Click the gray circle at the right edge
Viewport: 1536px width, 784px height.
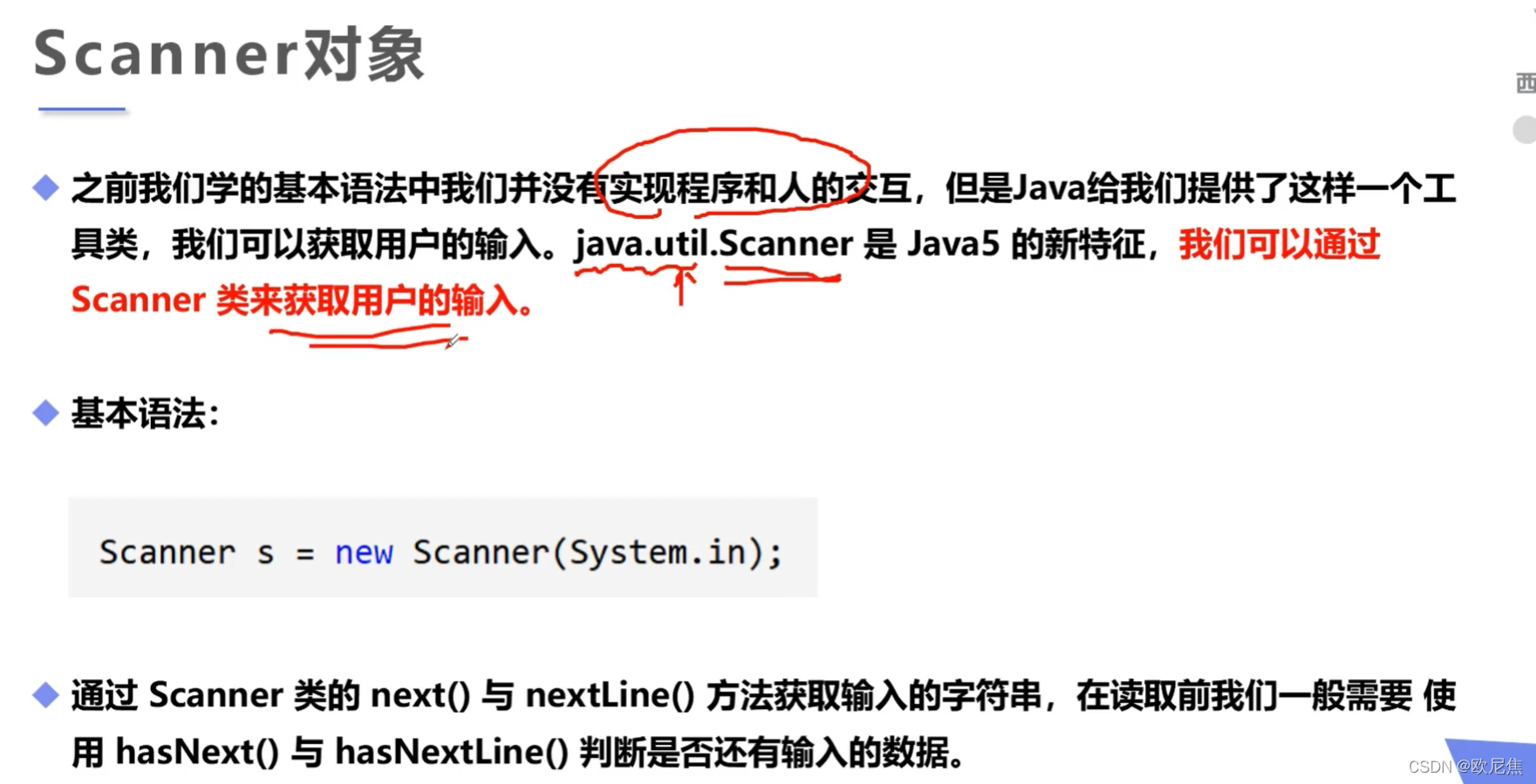click(1525, 130)
